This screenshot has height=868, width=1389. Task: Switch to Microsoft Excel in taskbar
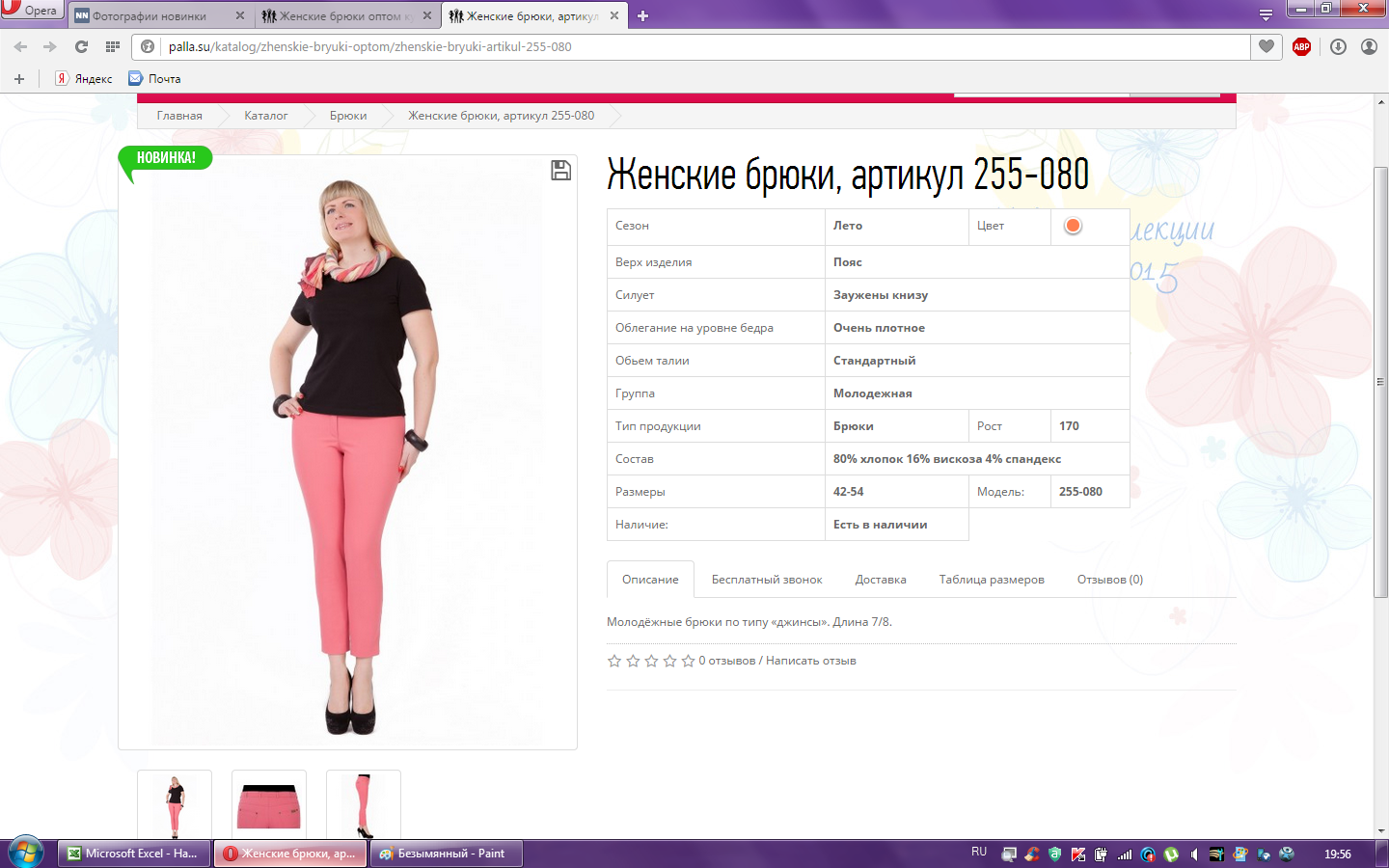coord(134,854)
